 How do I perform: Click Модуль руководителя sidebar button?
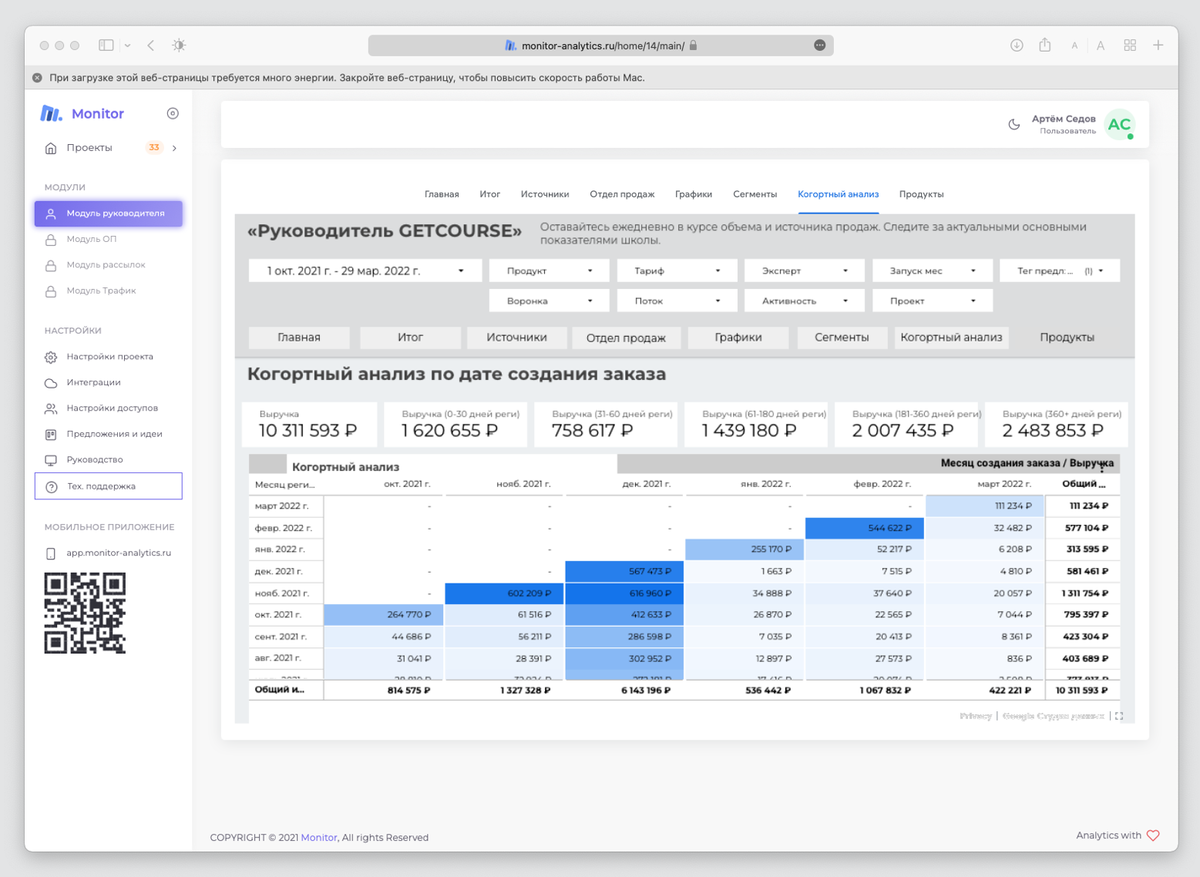point(108,214)
